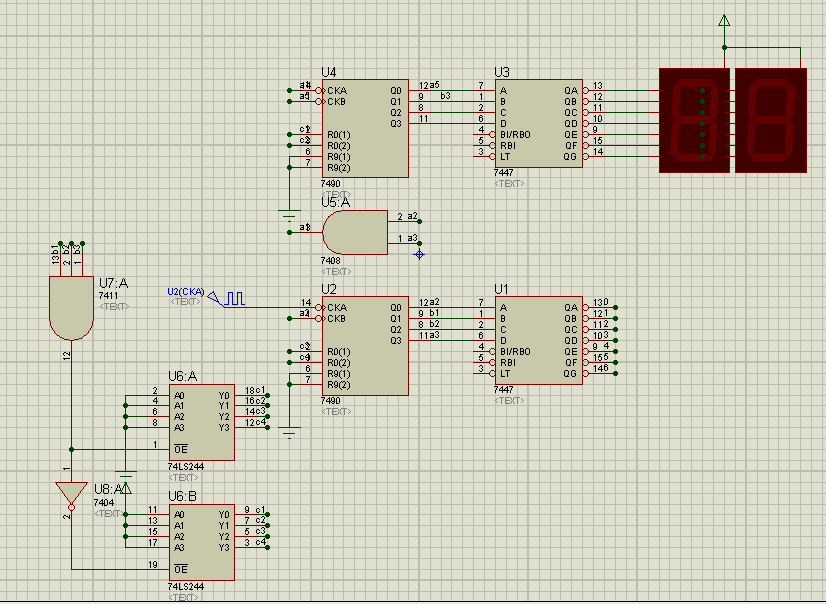Click the left seven-segment display
826x604 pixels.
click(x=694, y=120)
